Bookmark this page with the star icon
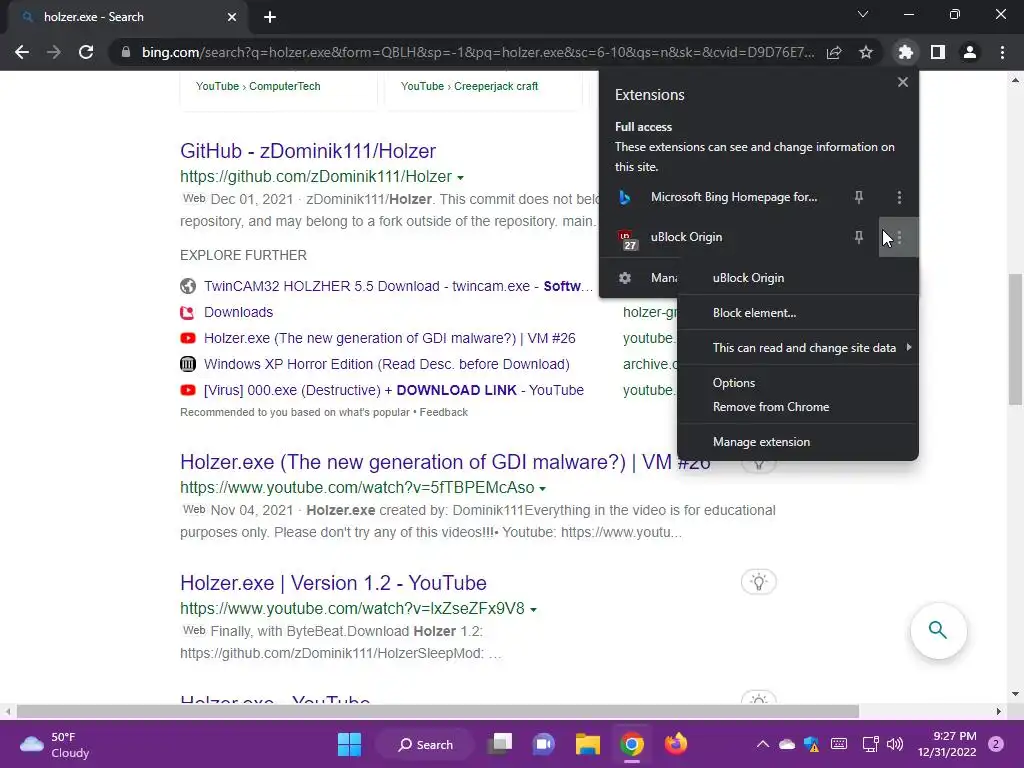This screenshot has width=1024, height=768. 866,52
